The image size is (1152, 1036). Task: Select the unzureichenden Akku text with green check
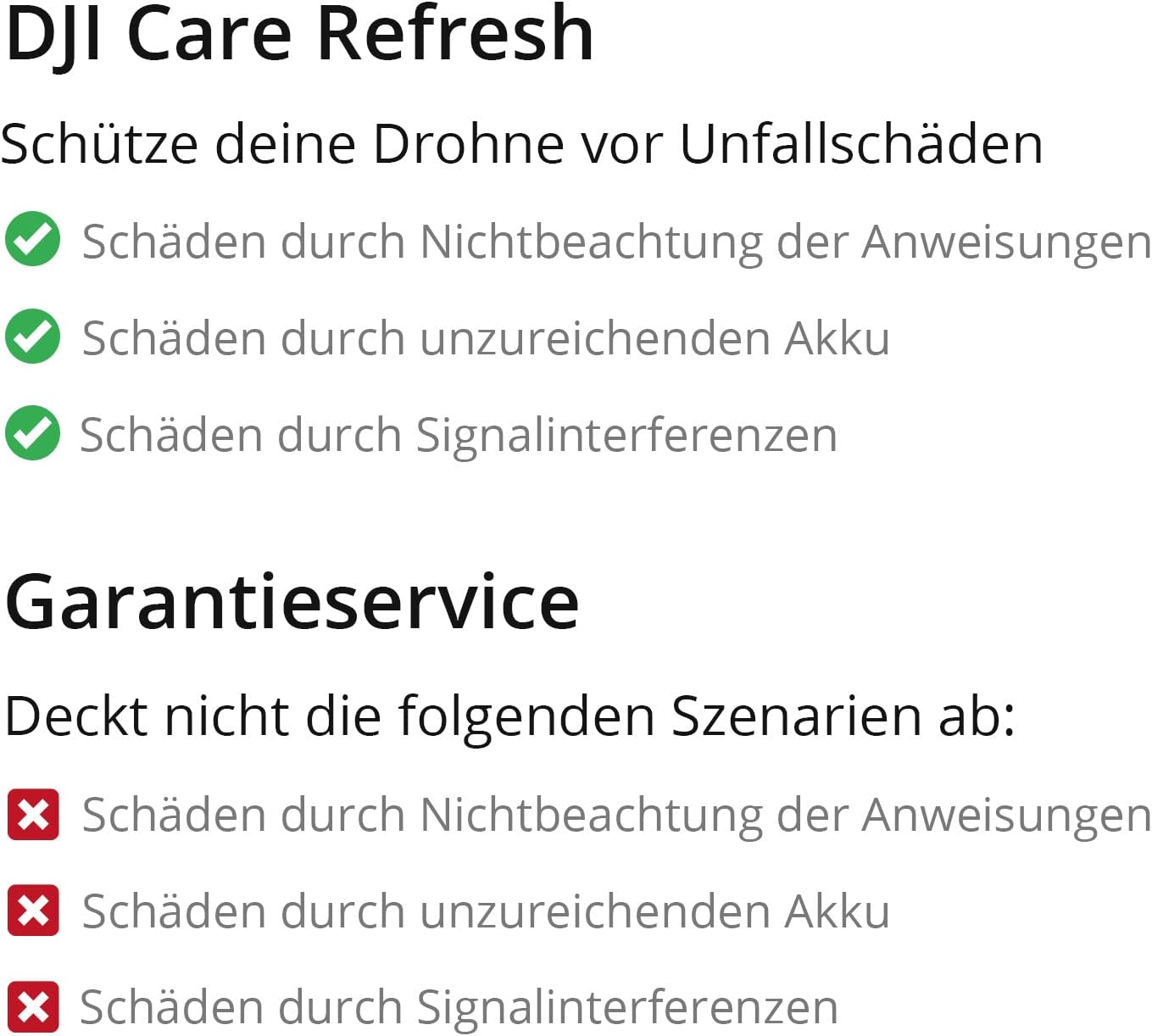486,338
